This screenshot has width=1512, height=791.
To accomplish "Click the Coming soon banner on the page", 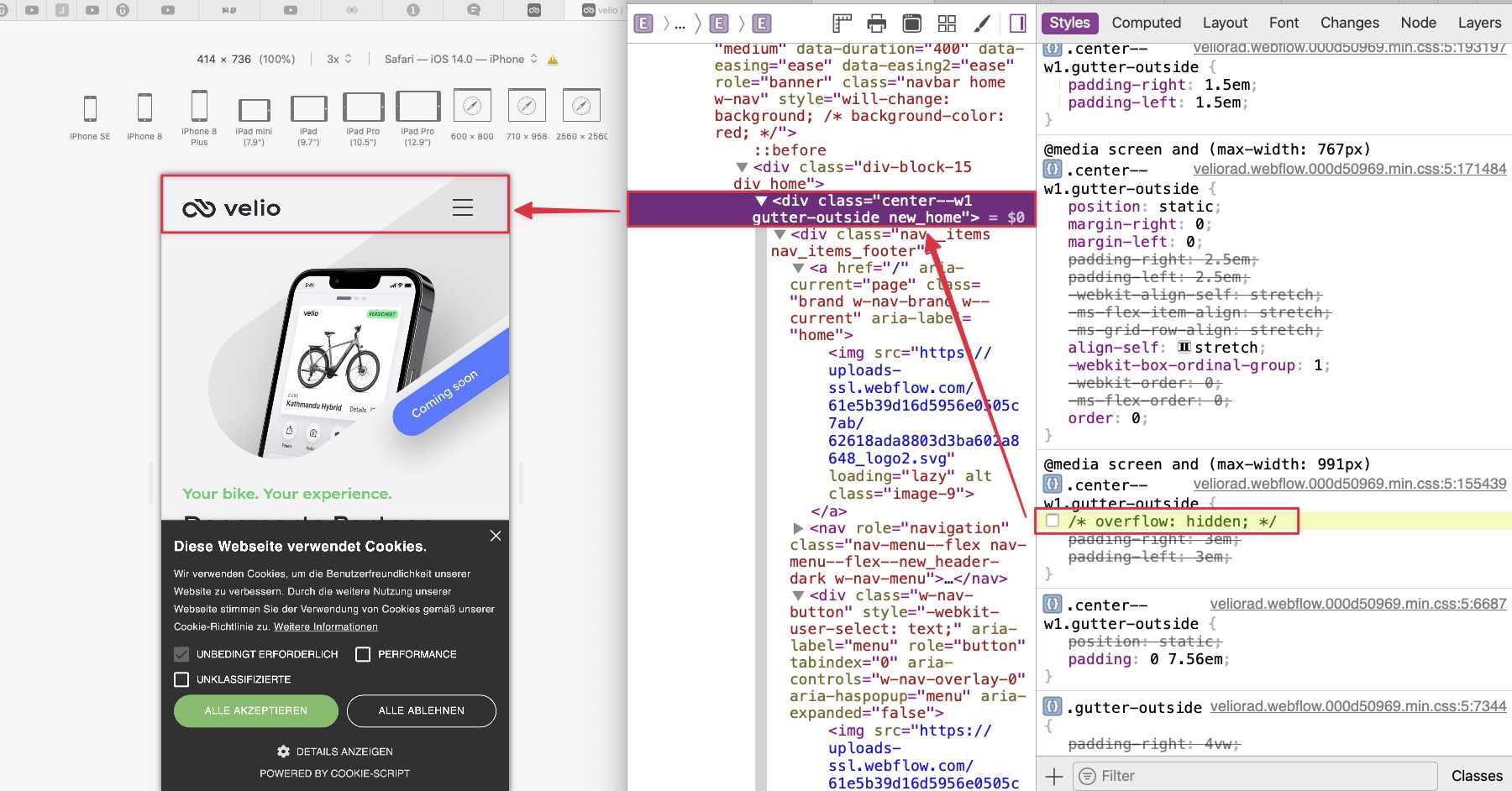I will click(452, 382).
